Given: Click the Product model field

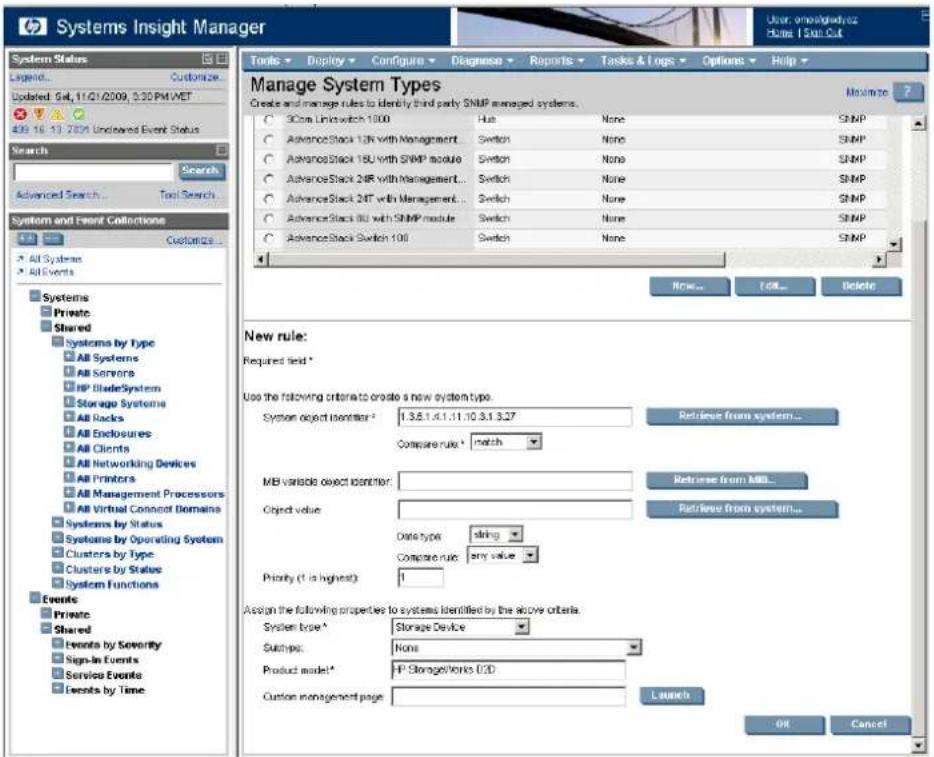Looking at the screenshot, I should click(509, 670).
